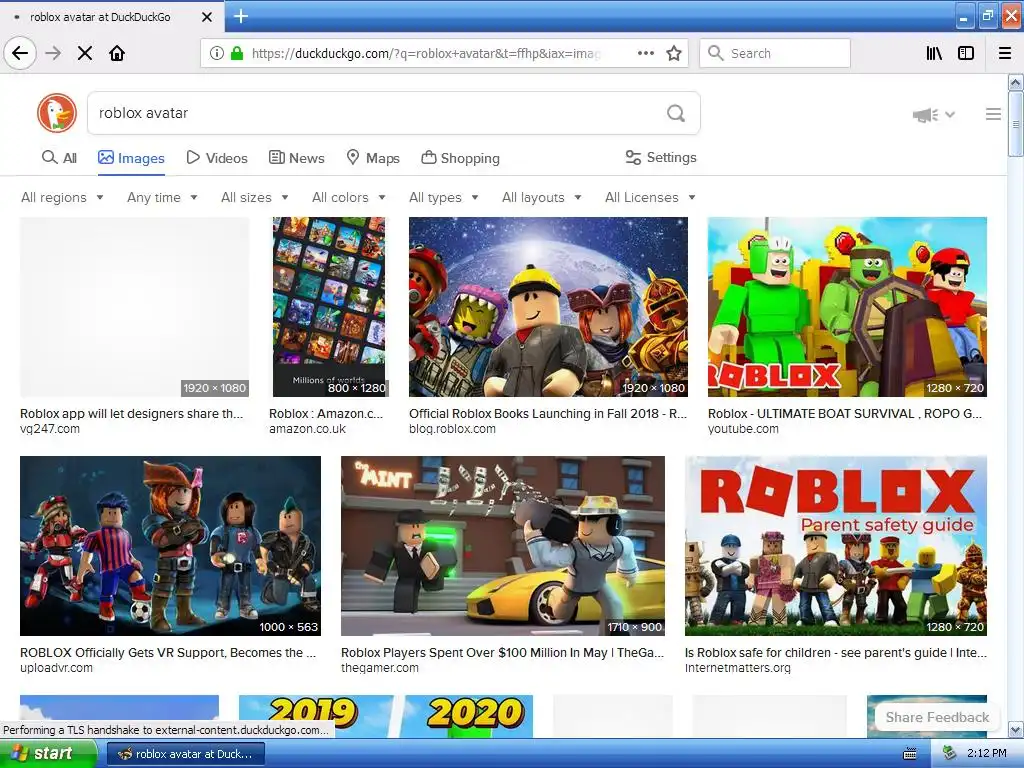The width and height of the screenshot is (1024, 768).
Task: Close the roblox avatar tab
Action: [x=207, y=17]
